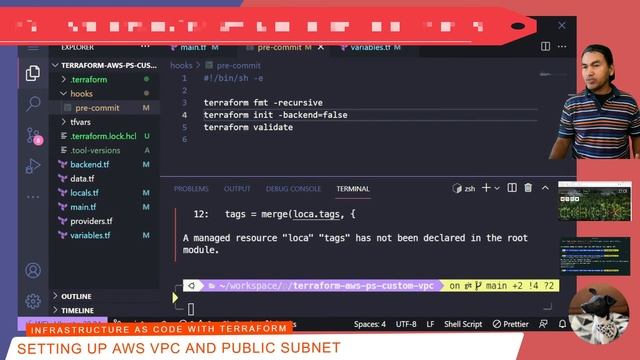Collapse the hooks folder
Viewport: 640px width, 360px height.
point(104,93)
